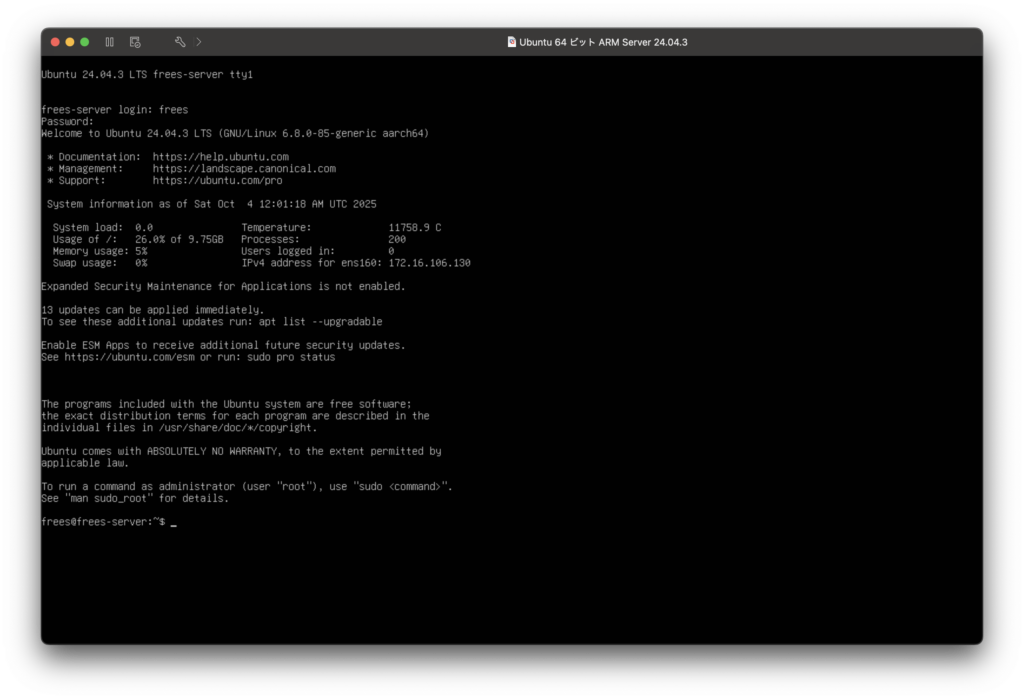Expand the toolbar chevron arrow
The width and height of the screenshot is (1024, 699).
(199, 42)
